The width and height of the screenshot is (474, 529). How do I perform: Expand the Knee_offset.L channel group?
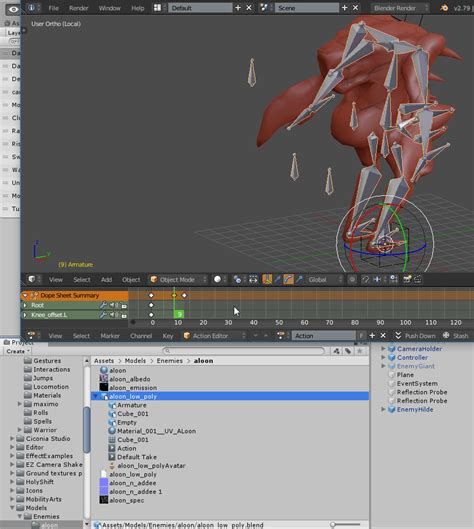tap(25, 315)
